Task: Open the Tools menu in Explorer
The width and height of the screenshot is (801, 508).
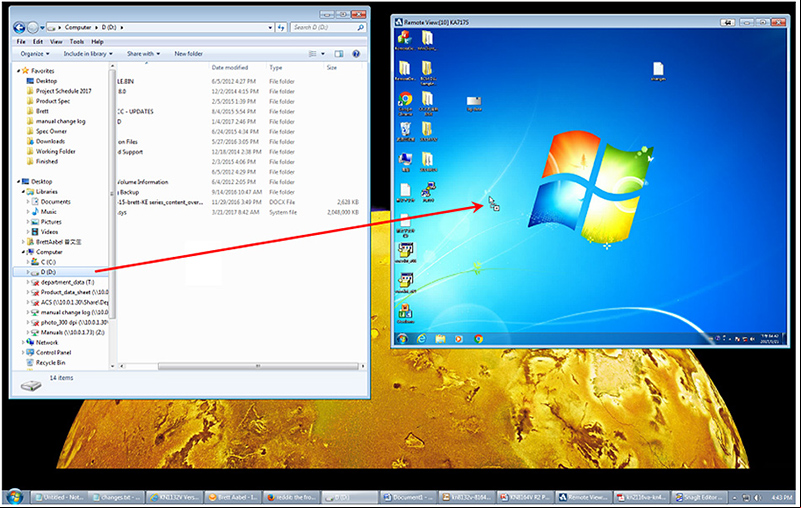Action: 77,42
